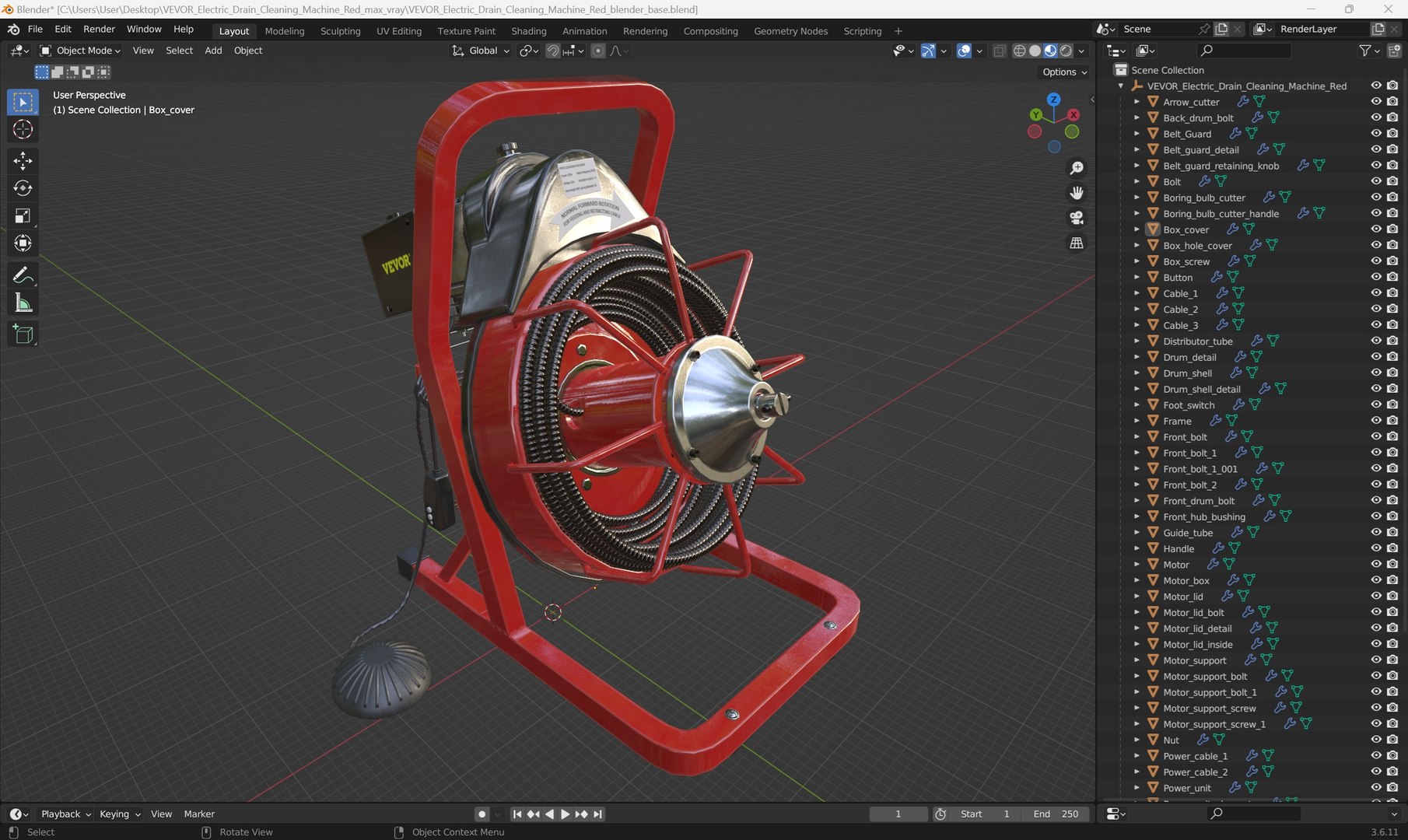Open the Object Mode dropdown
The height and width of the screenshot is (840, 1408).
[81, 51]
